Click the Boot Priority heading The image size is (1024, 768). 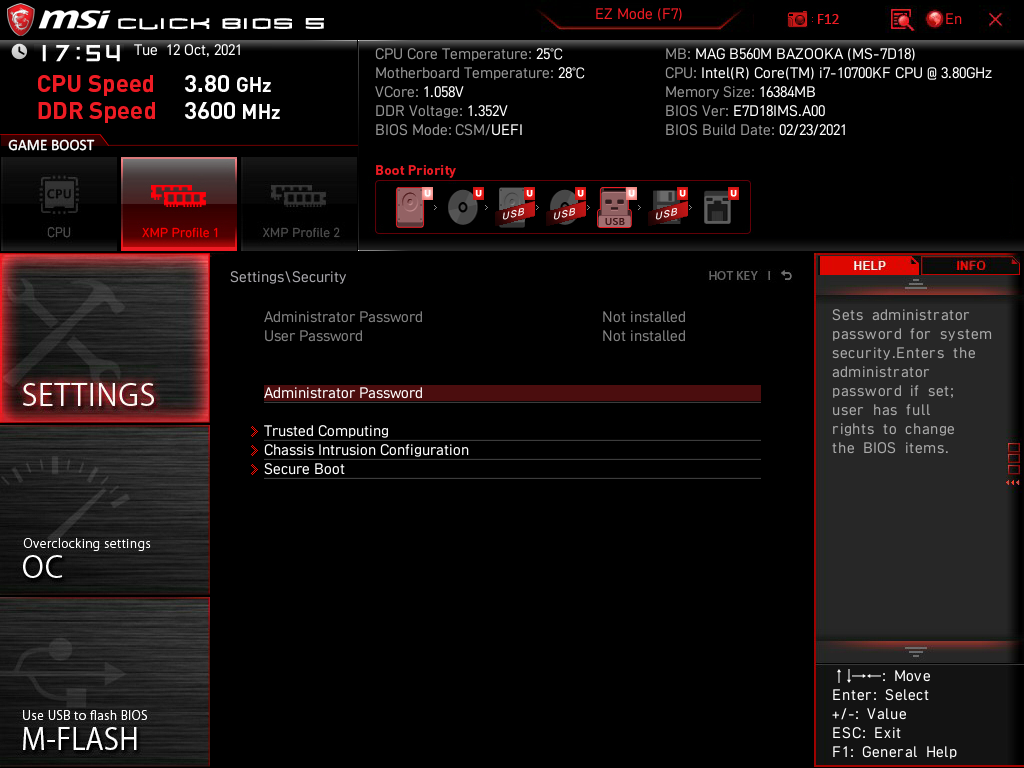[415, 170]
